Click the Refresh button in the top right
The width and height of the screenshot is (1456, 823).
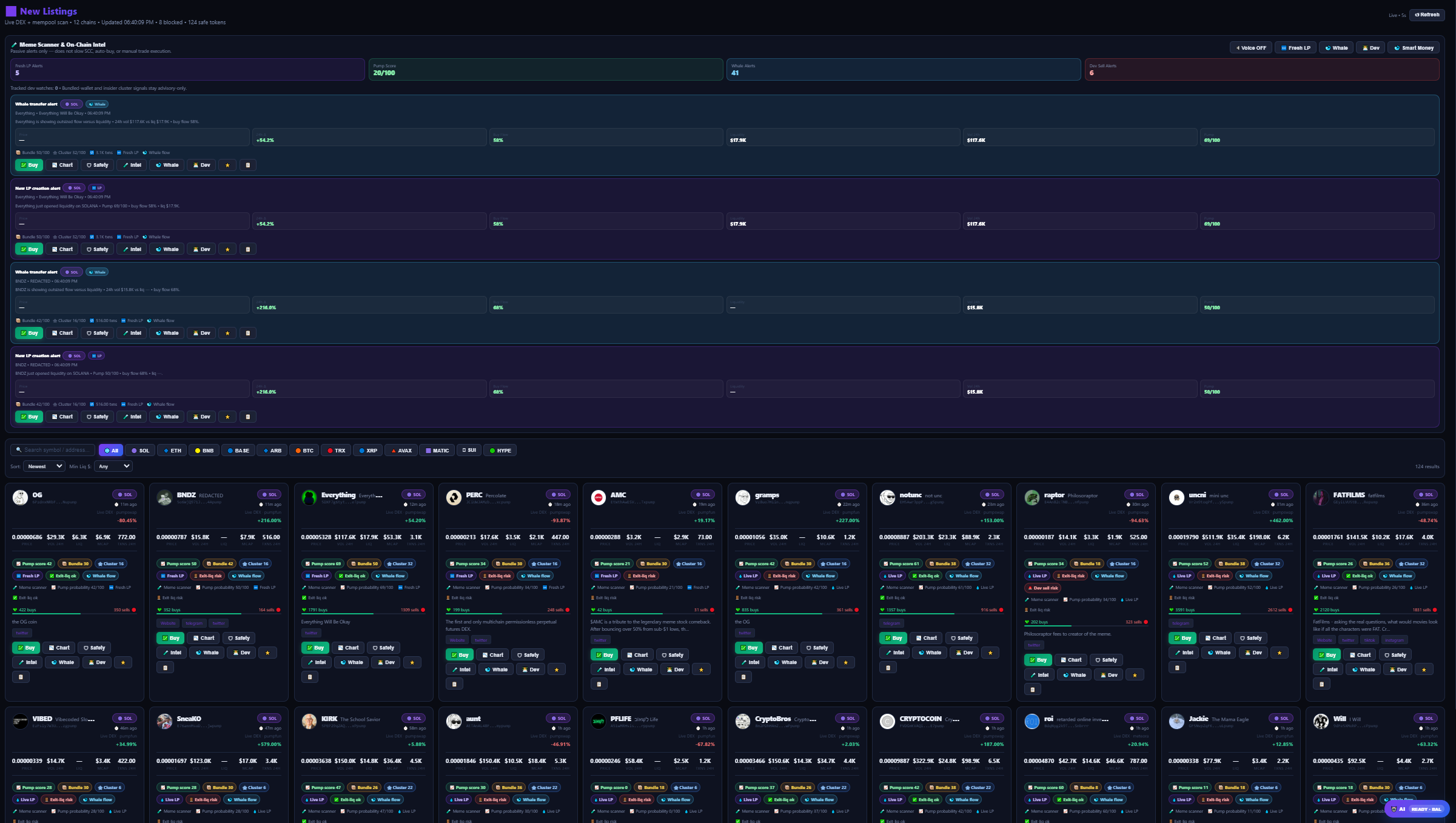[1426, 14]
